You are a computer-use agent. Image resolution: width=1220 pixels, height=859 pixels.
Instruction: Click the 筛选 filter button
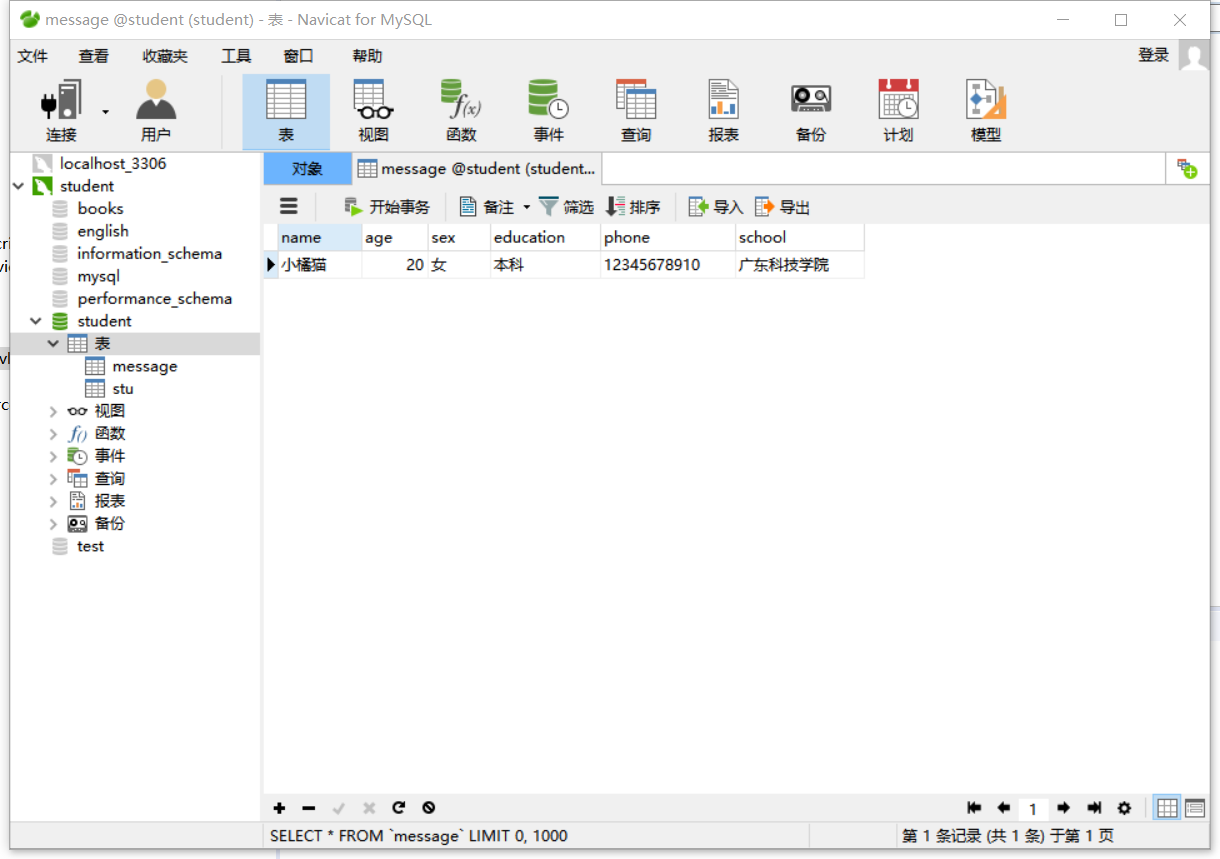pos(566,207)
